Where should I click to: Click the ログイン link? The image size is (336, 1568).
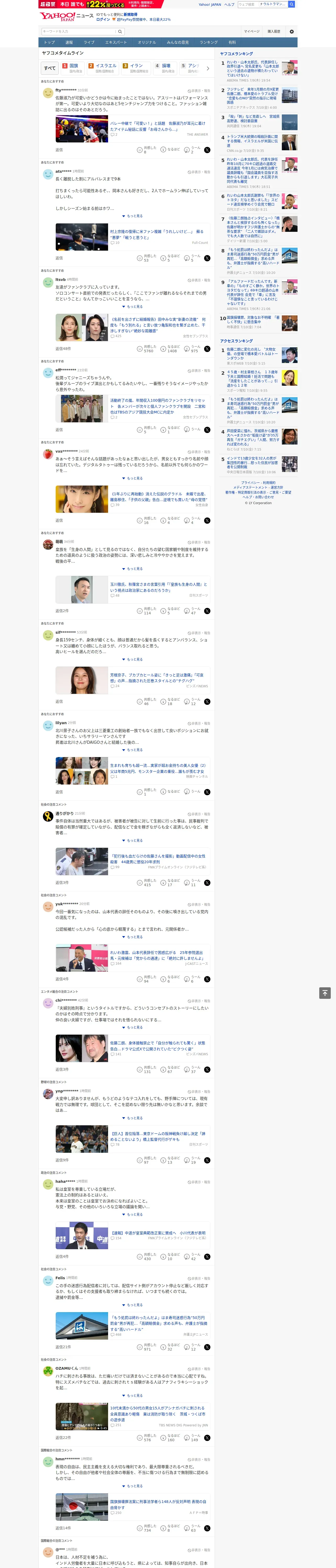[x=103, y=20]
